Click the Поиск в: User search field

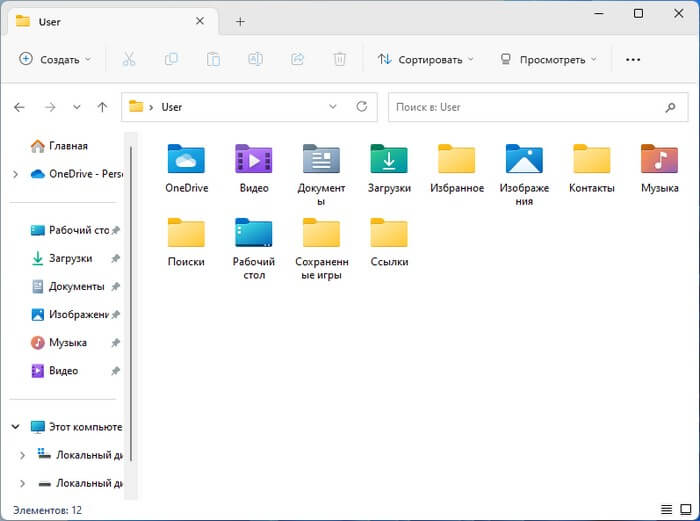(x=538, y=107)
